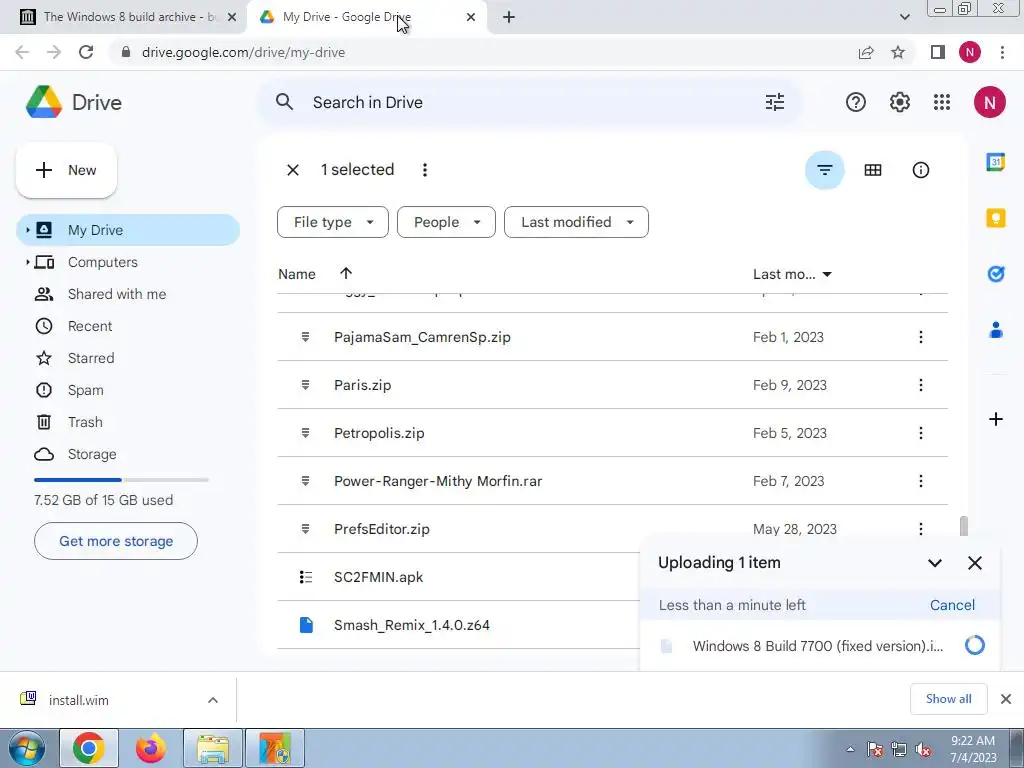
Task: Go to Shared with me
Action: click(x=117, y=294)
